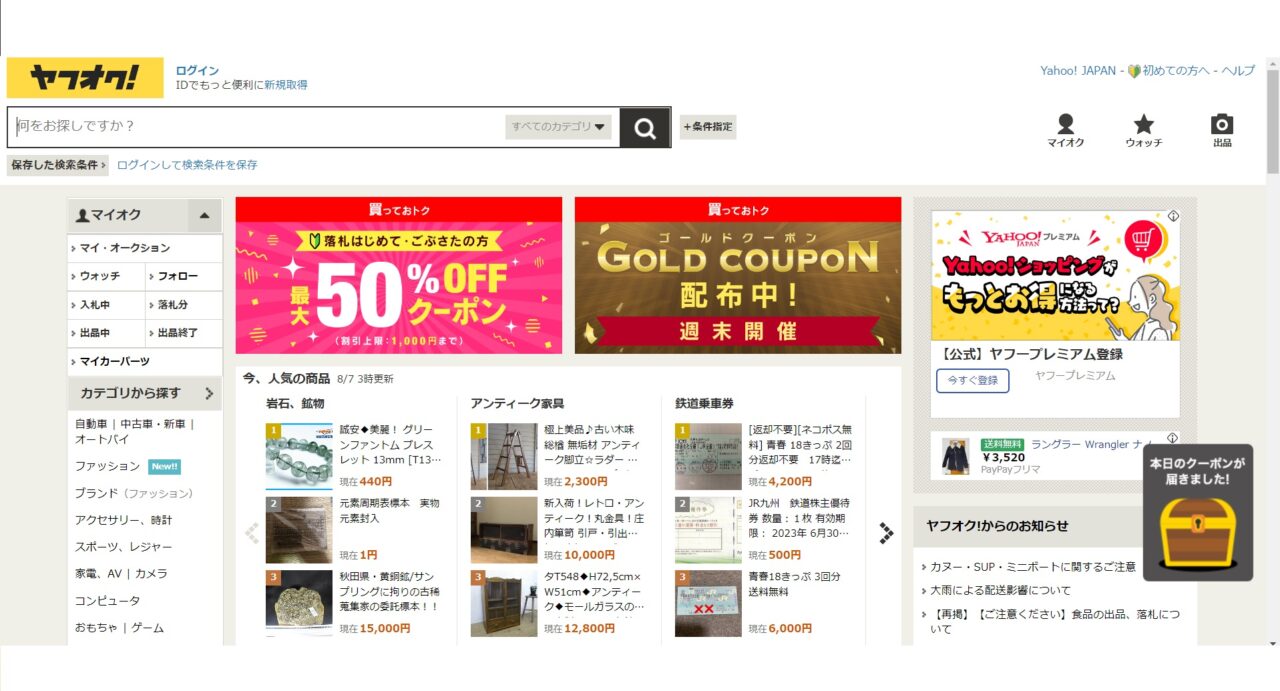Click the 今すぐ登録 button
Screen dimensions: 1280x691
coord(973,380)
